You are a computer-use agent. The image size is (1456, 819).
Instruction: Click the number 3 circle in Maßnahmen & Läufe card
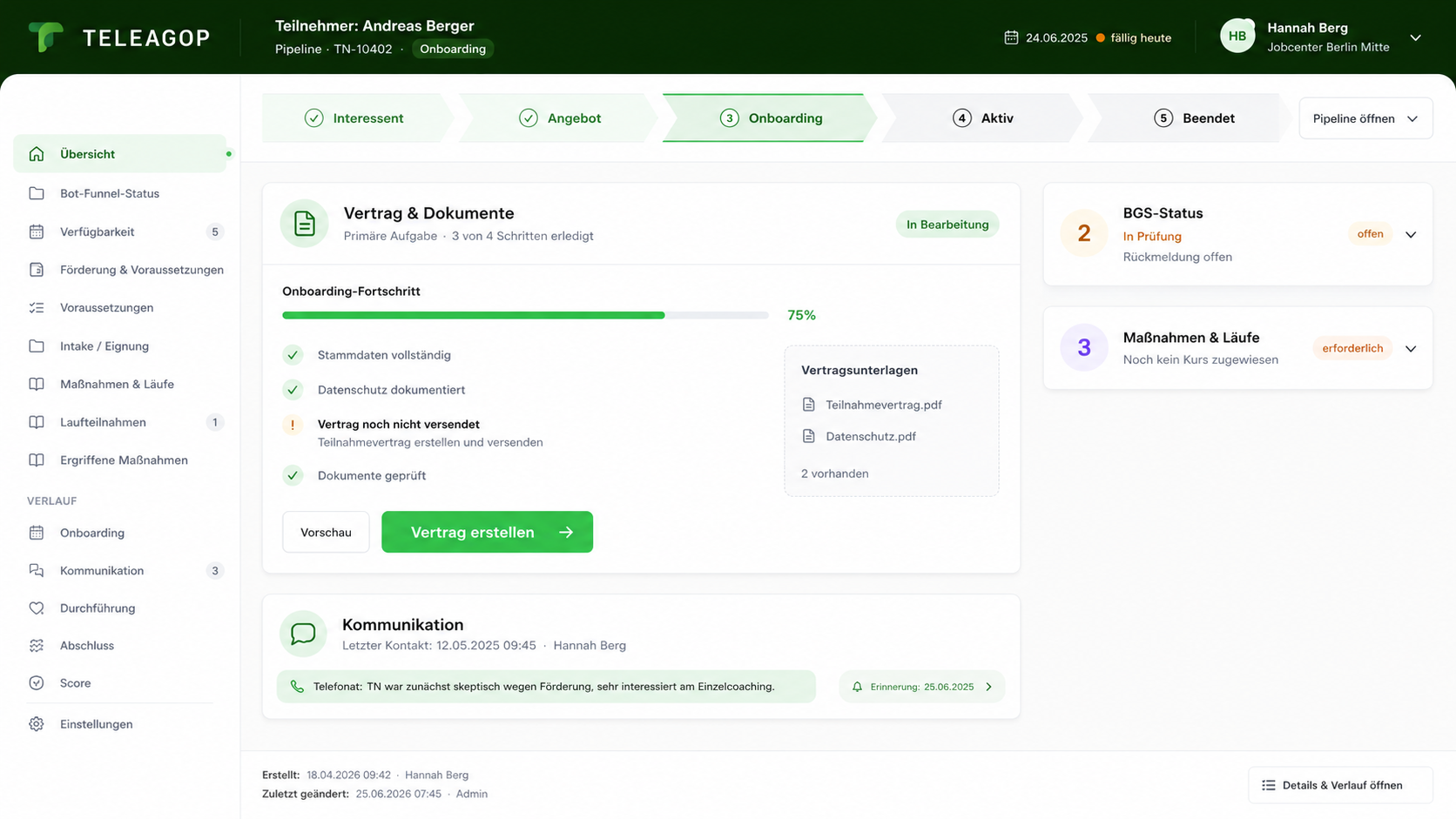tap(1084, 347)
